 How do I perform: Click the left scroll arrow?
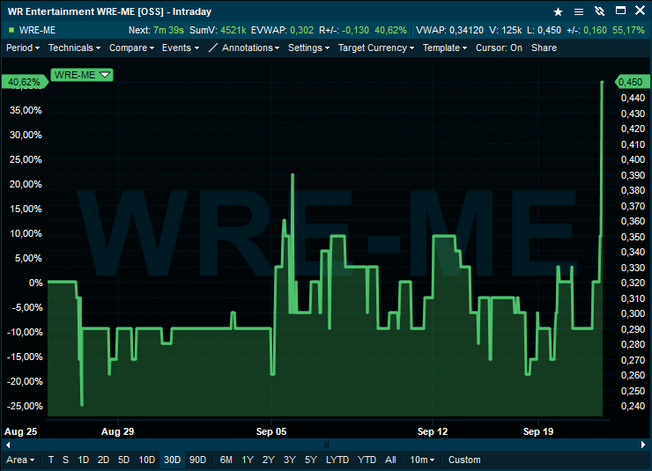click(8, 445)
